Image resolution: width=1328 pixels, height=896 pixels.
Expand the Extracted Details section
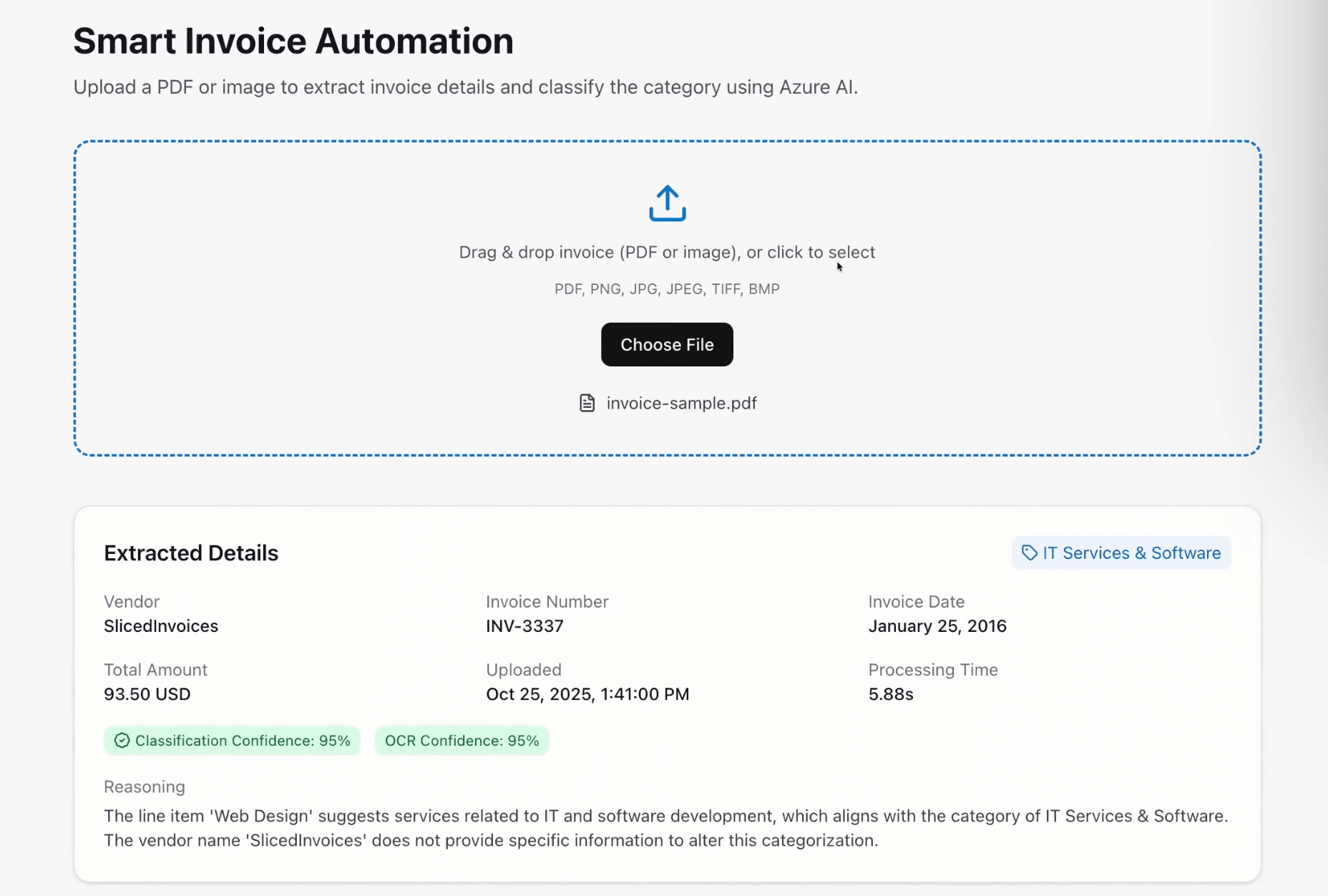click(x=190, y=552)
